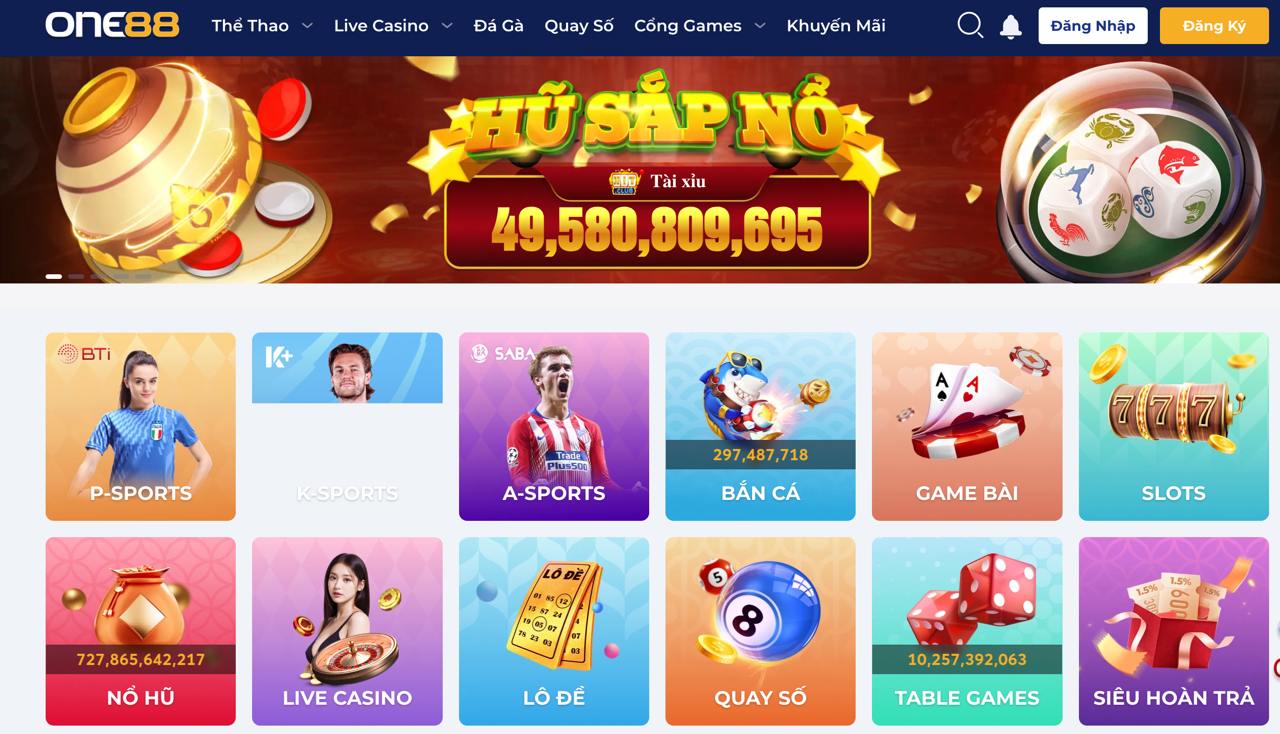
Task: Go to the Đá Gà menu item
Action: [x=499, y=26]
